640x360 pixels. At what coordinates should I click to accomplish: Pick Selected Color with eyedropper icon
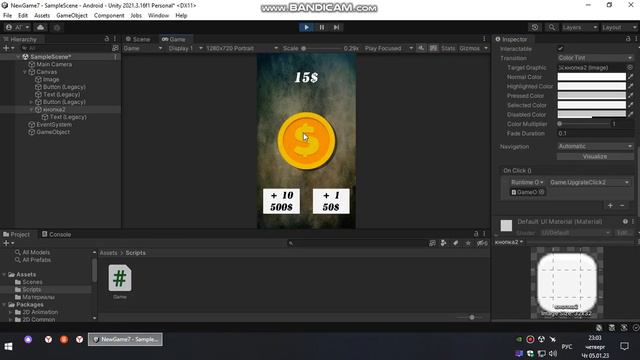[631, 105]
